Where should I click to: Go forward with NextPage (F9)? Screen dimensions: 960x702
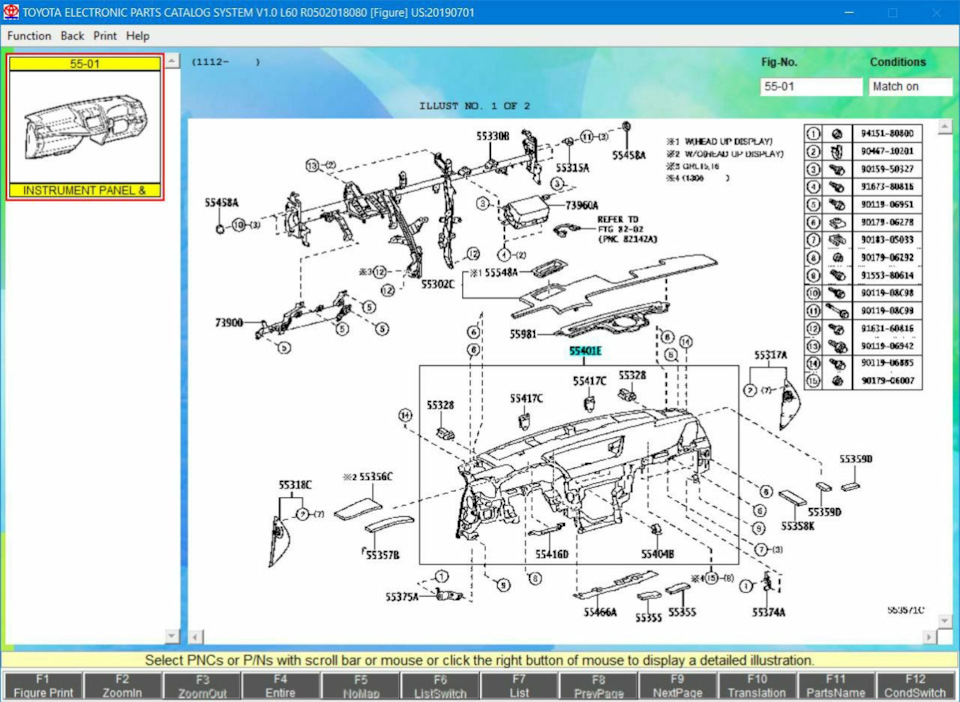[x=677, y=685]
